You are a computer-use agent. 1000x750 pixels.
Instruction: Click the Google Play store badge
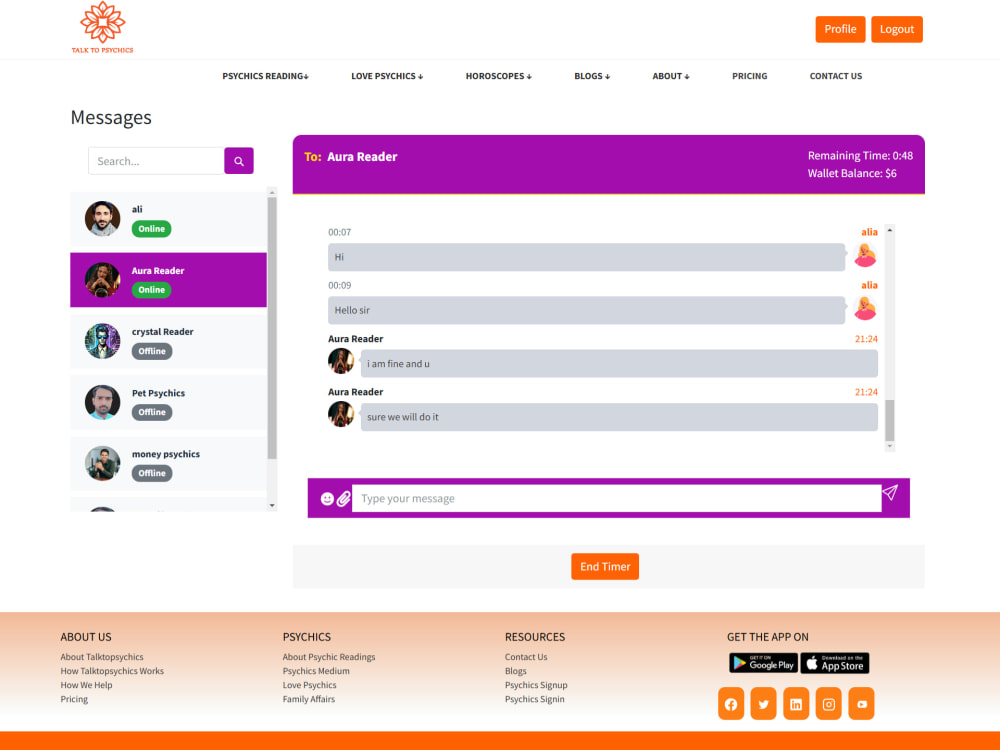(763, 663)
